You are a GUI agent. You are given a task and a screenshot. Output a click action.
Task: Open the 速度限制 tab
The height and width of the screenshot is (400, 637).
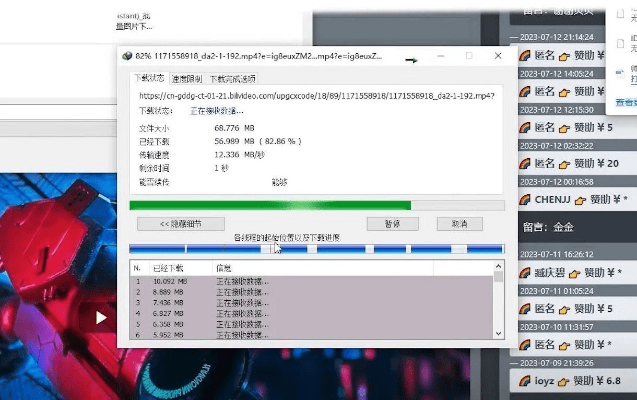(x=187, y=79)
